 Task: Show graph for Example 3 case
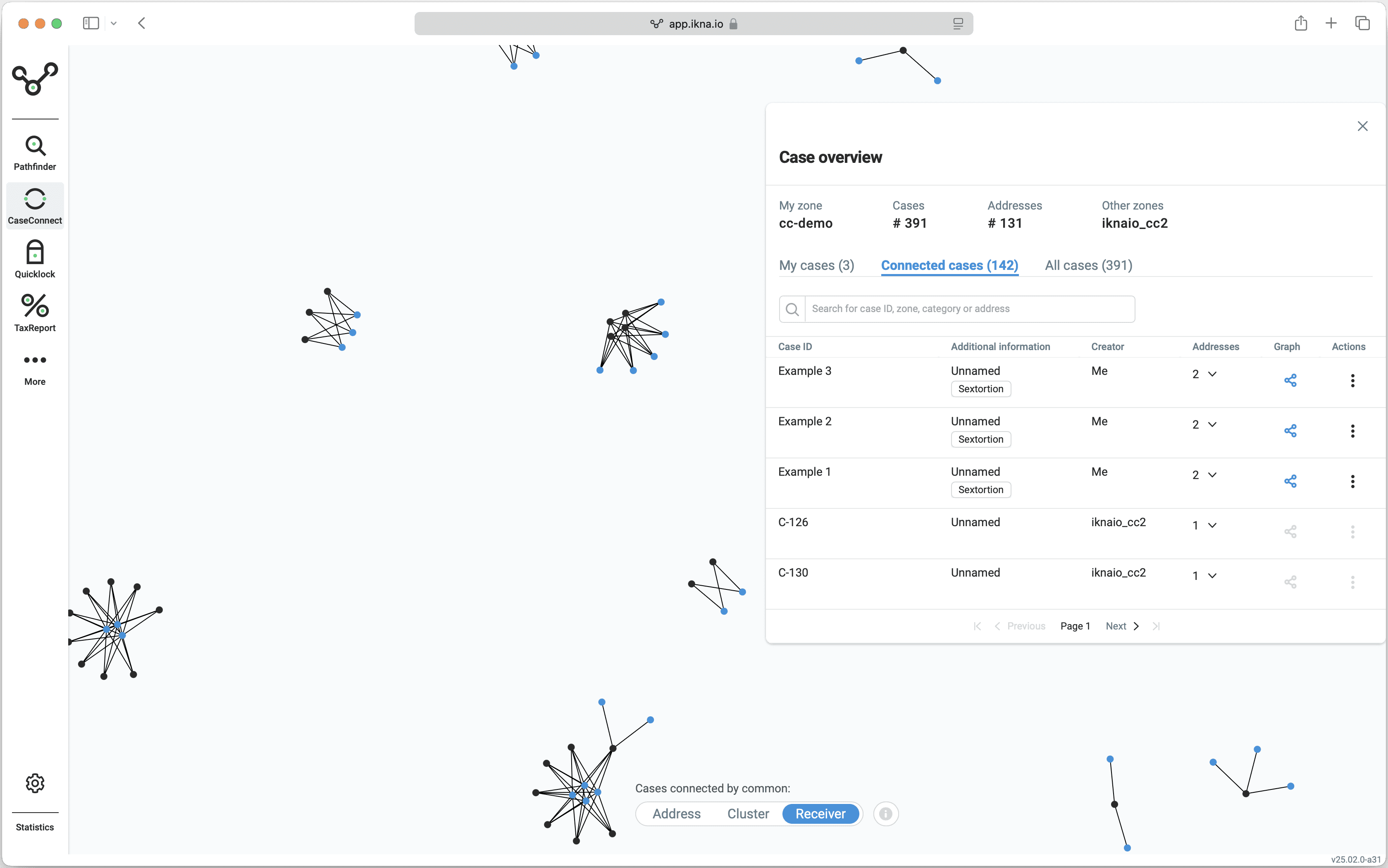pyautogui.click(x=1290, y=380)
